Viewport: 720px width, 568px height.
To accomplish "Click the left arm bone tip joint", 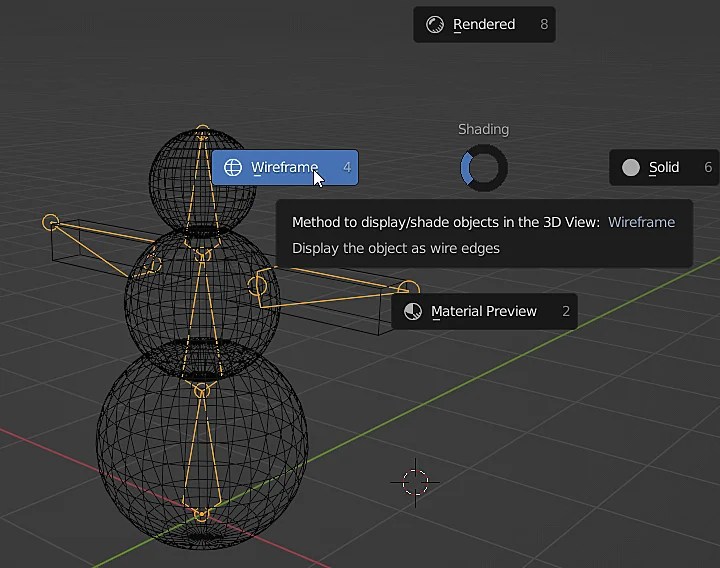I will 51,223.
